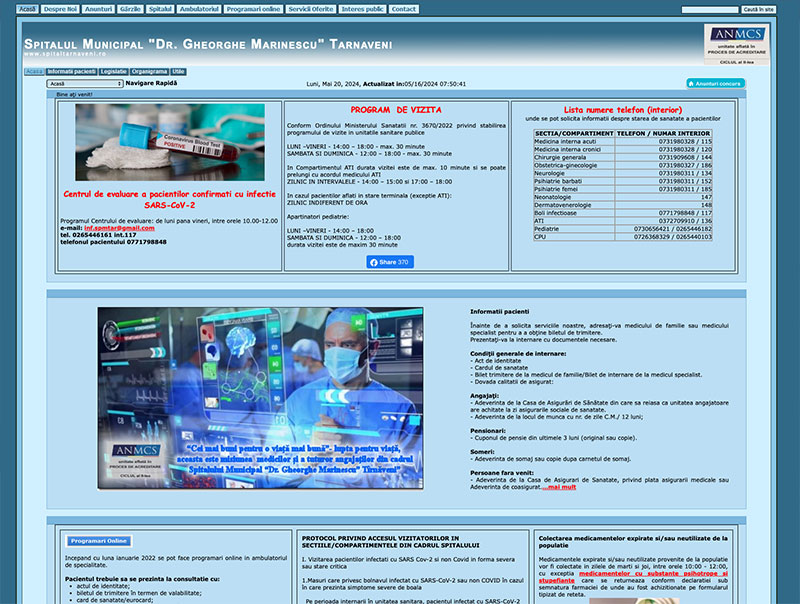Click the ANMCS accreditation logo in header
Screen dimensions: 800x604
pyautogui.click(x=735, y=44)
